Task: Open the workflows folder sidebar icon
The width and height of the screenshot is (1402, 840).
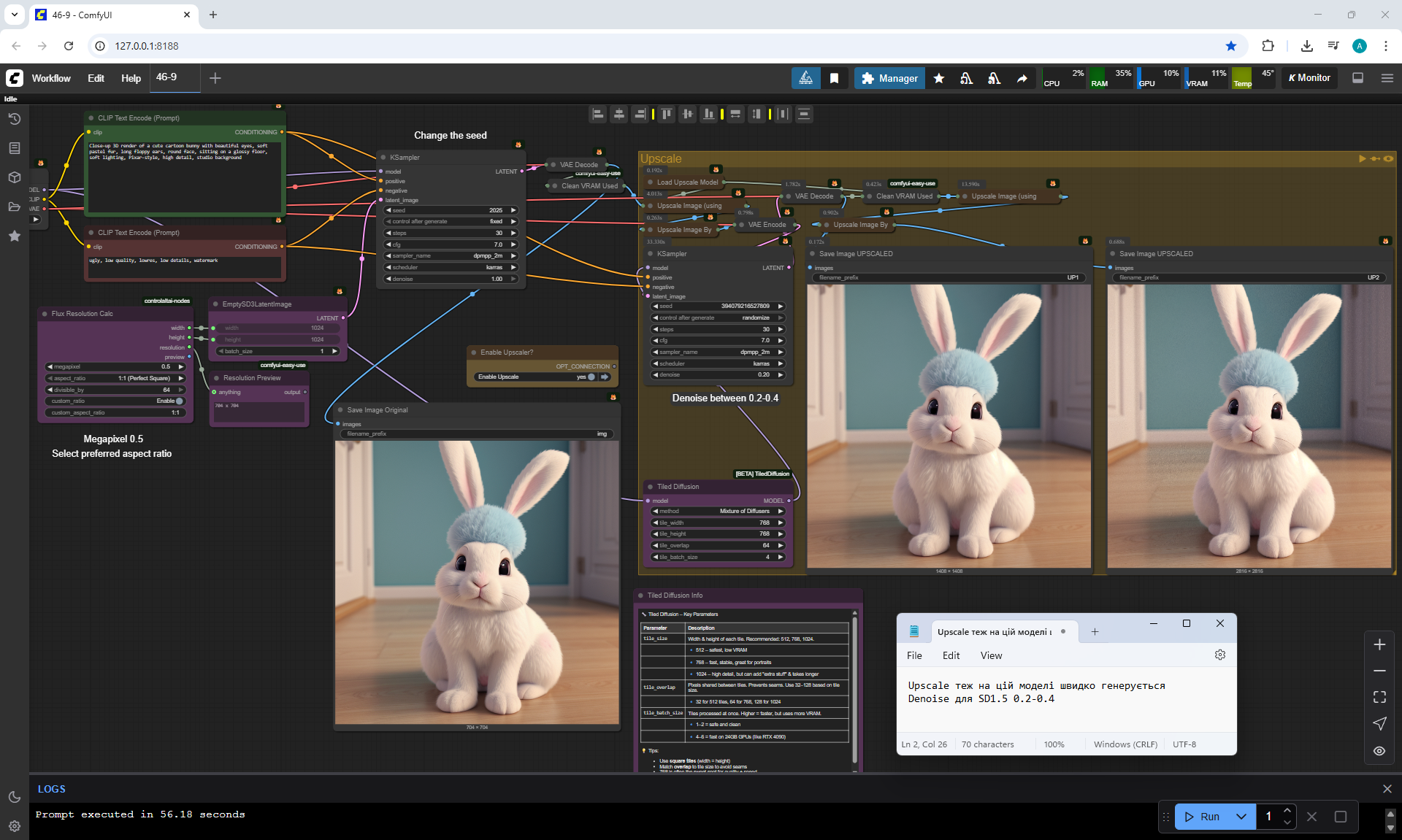Action: point(14,207)
